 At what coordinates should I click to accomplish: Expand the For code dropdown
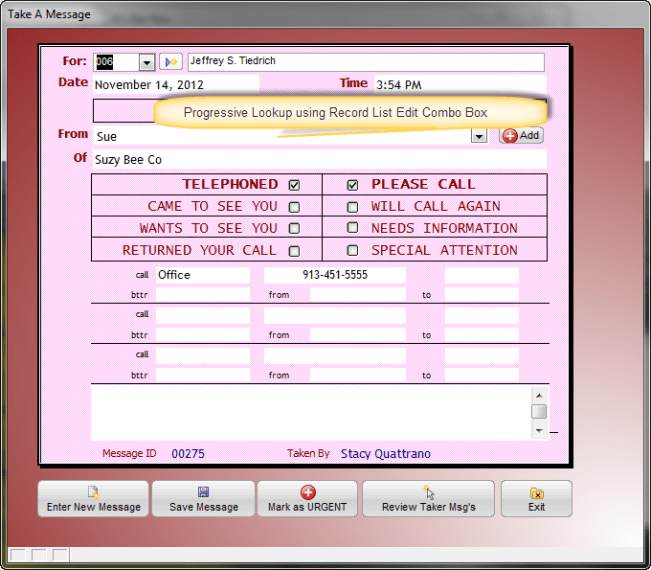tap(147, 62)
